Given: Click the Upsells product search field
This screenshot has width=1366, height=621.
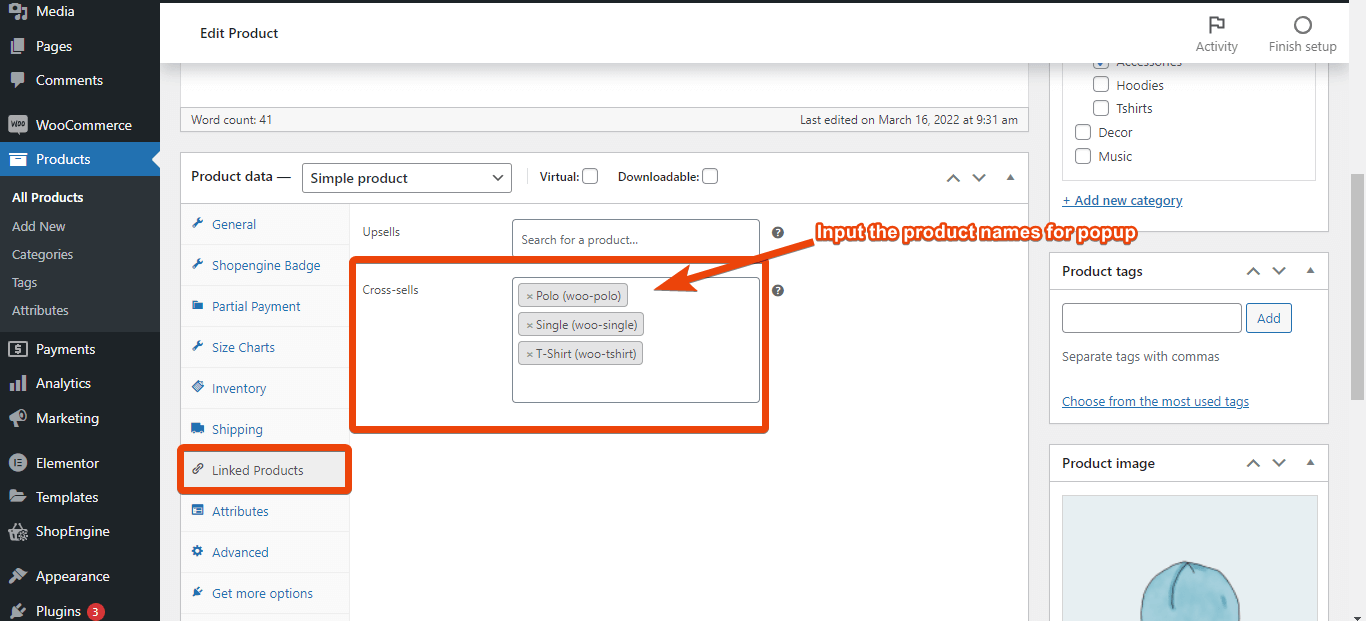Looking at the screenshot, I should coord(636,239).
